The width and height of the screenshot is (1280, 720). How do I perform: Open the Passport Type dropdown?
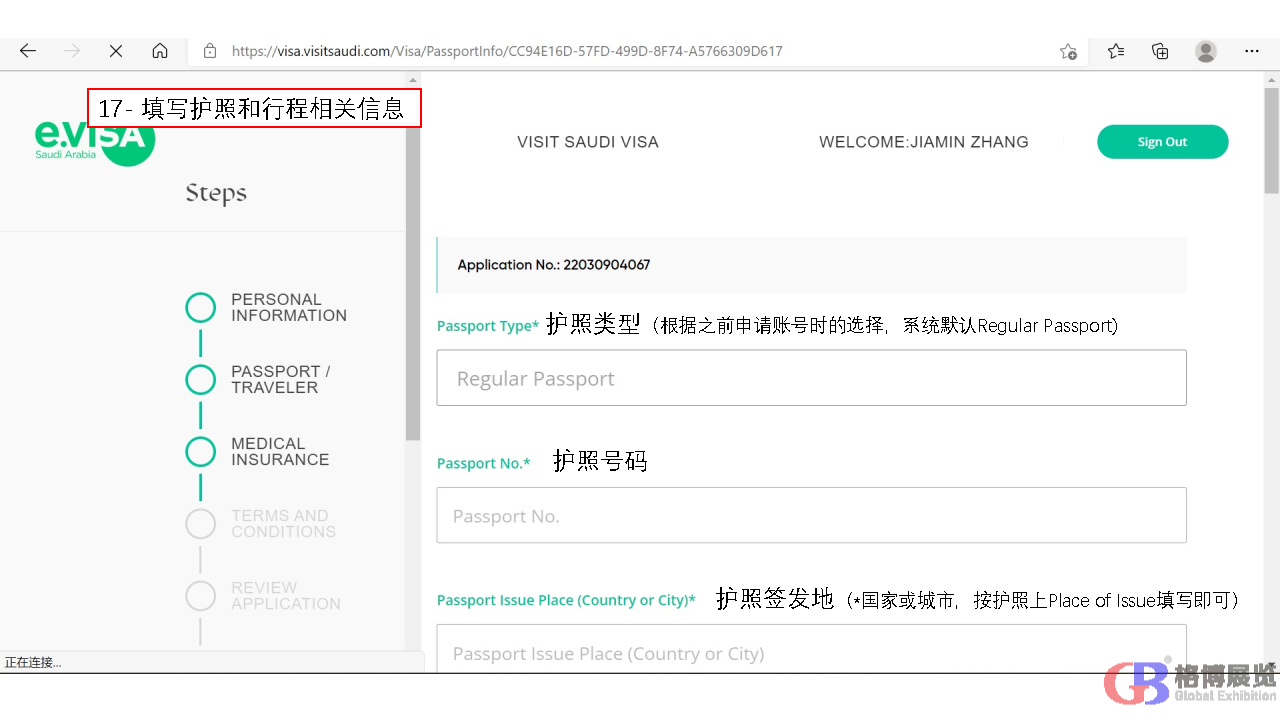click(811, 378)
